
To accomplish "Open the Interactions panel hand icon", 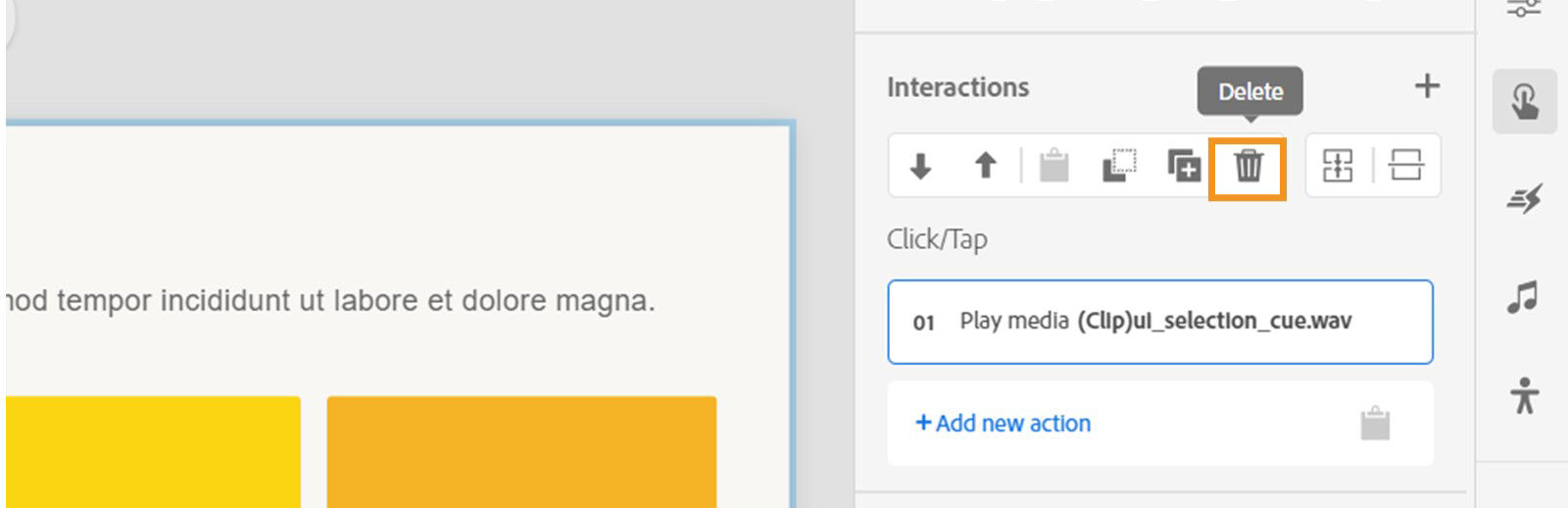I will [1524, 102].
